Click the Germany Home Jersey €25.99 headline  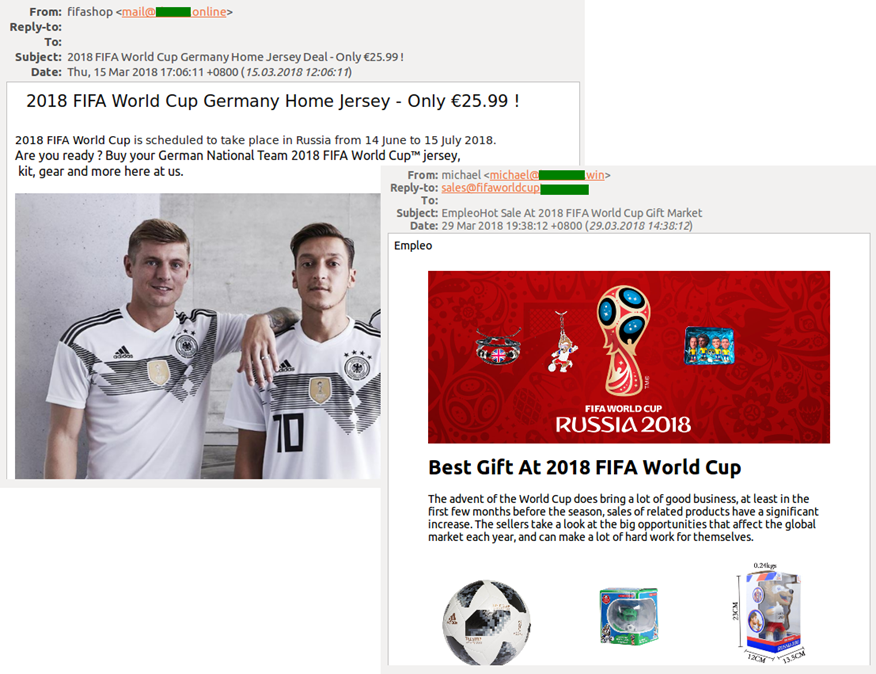coord(273,101)
